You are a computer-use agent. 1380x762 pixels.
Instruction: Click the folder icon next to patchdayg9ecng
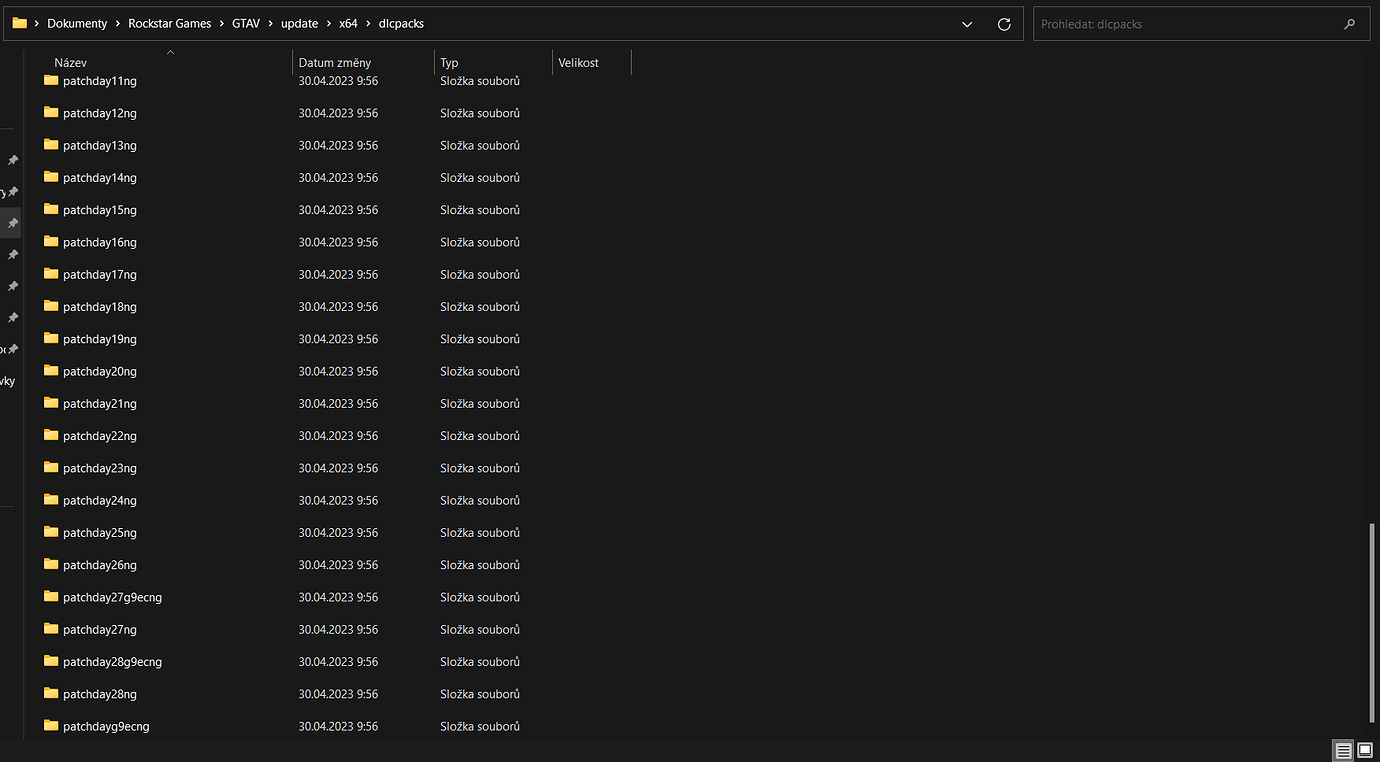(50, 725)
